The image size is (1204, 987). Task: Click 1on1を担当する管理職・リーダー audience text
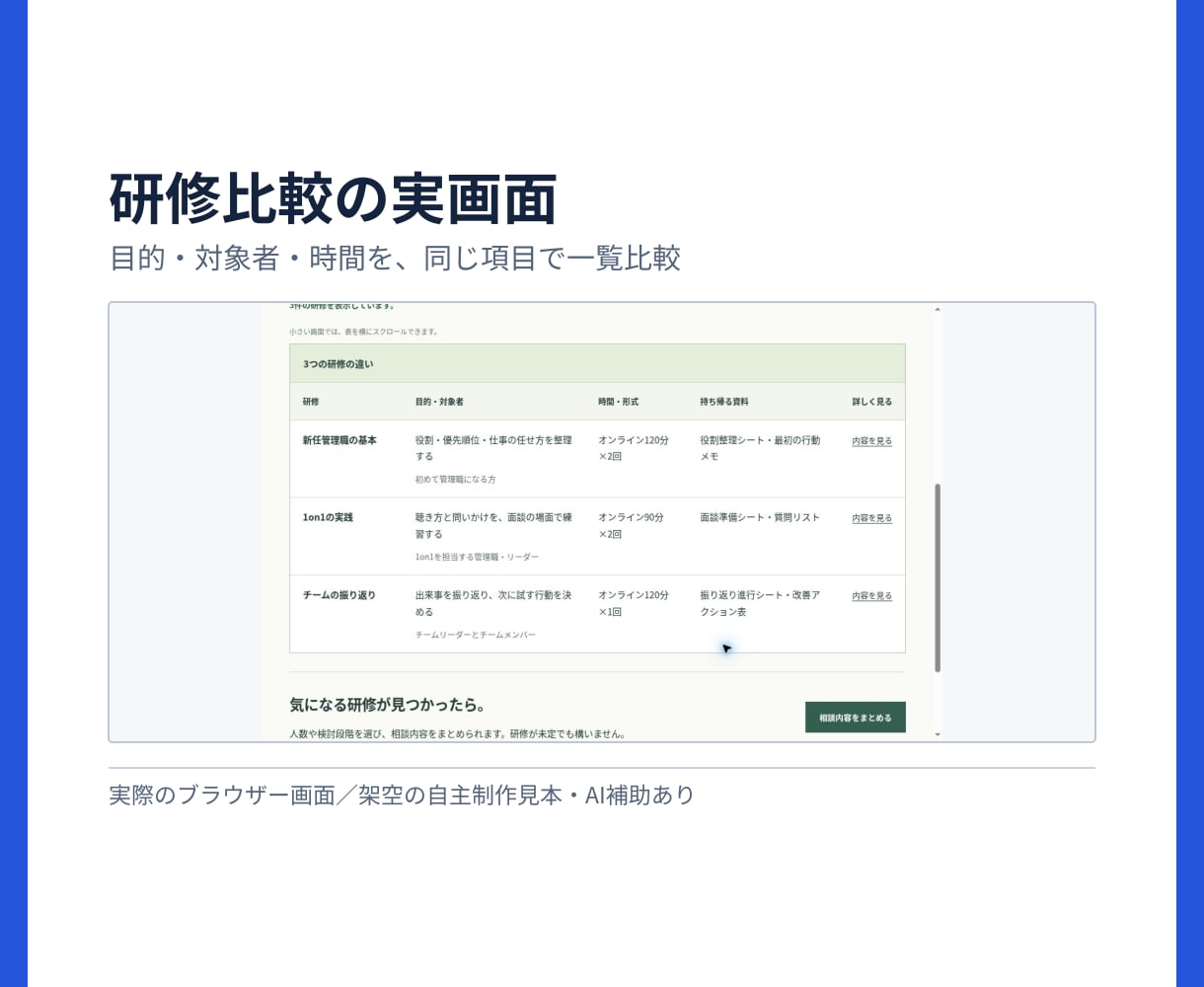pyautogui.click(x=477, y=557)
